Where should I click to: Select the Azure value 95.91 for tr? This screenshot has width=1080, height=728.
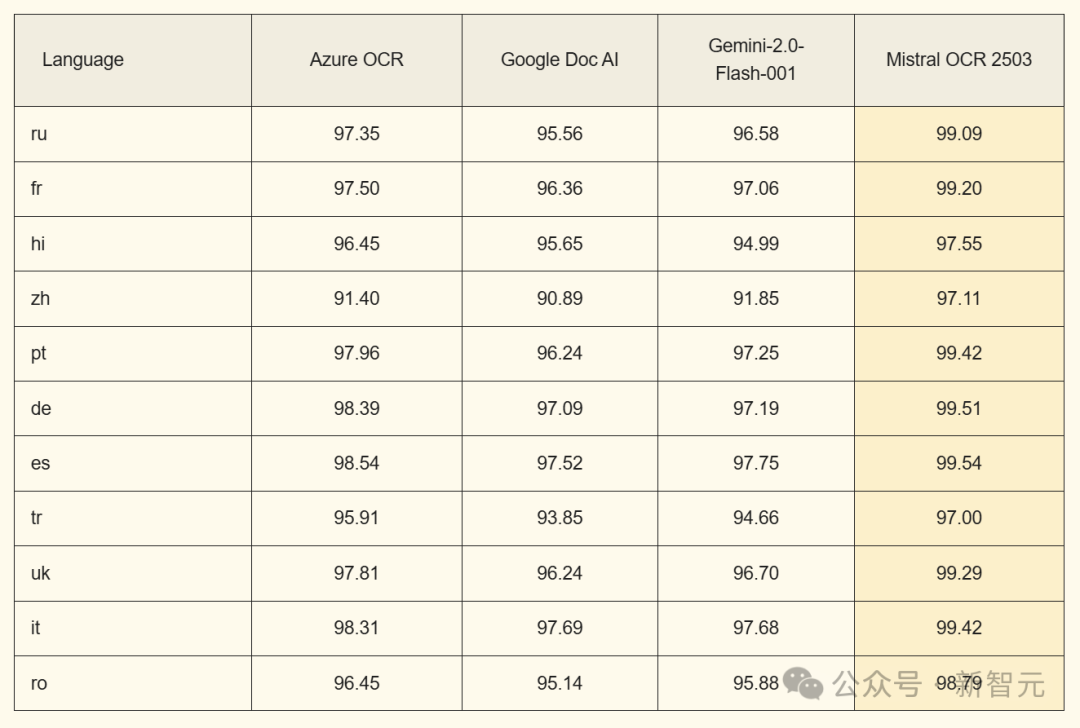[356, 518]
